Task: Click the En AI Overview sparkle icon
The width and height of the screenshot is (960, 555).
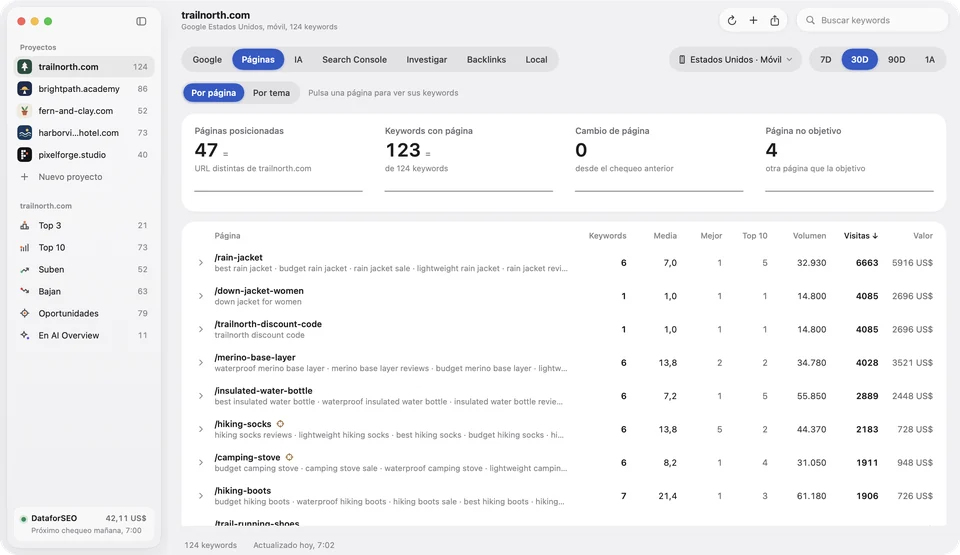Action: 24,336
